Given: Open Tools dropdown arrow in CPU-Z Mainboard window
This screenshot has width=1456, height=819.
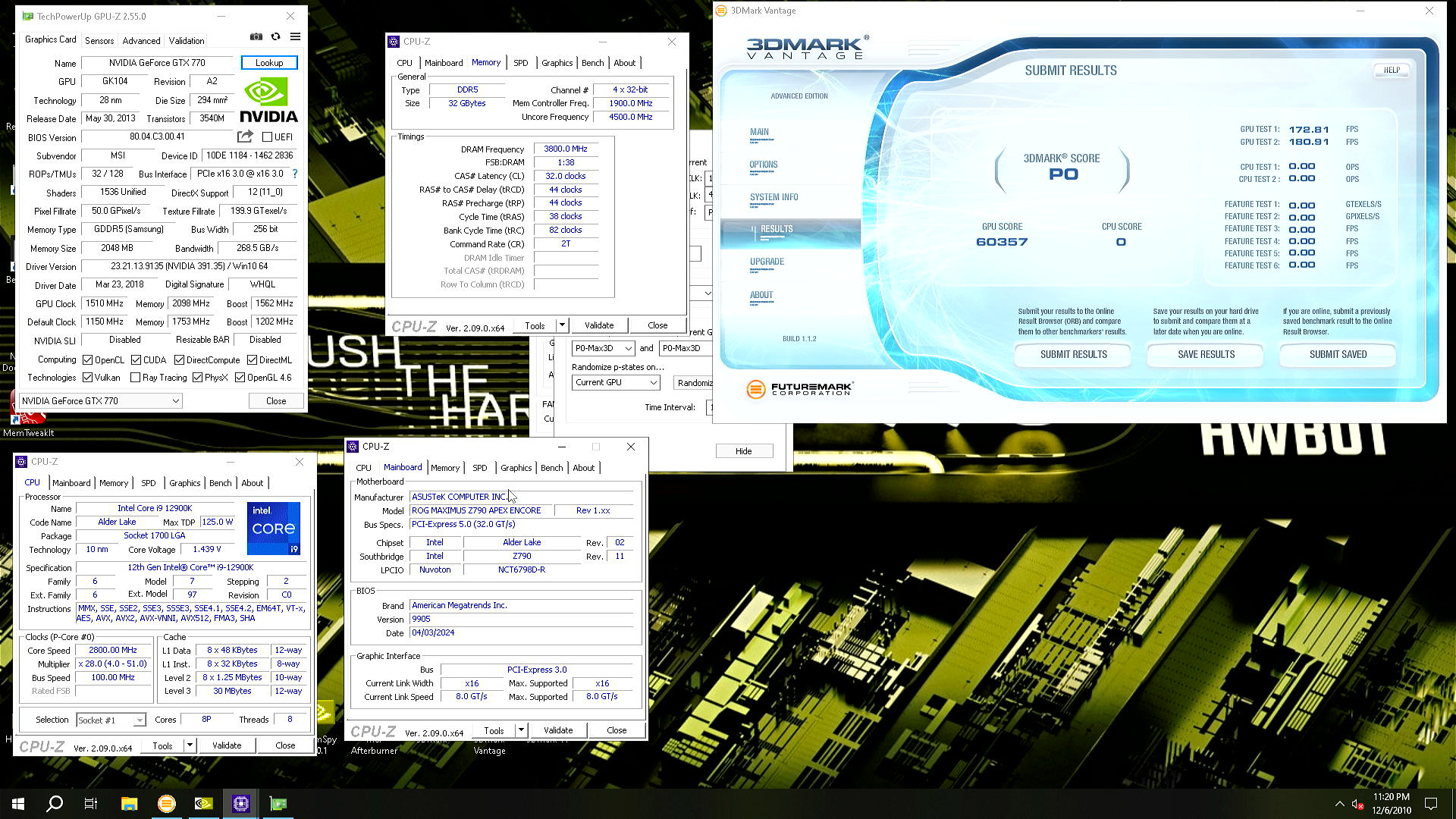Looking at the screenshot, I should click(x=521, y=730).
